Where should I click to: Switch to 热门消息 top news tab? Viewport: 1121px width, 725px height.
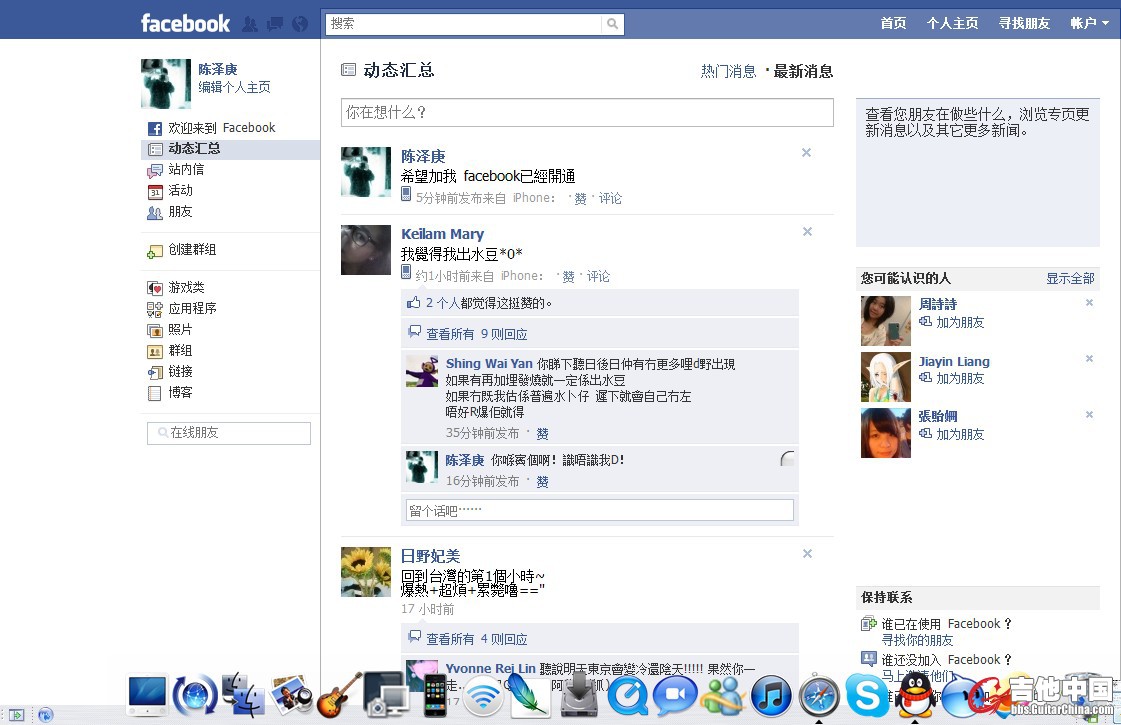(x=728, y=71)
